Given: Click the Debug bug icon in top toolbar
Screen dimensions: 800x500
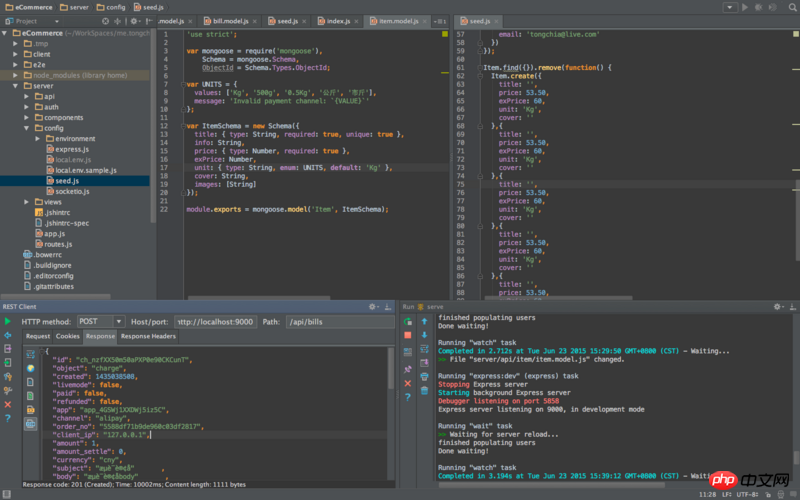Looking at the screenshot, I should click(x=759, y=7).
